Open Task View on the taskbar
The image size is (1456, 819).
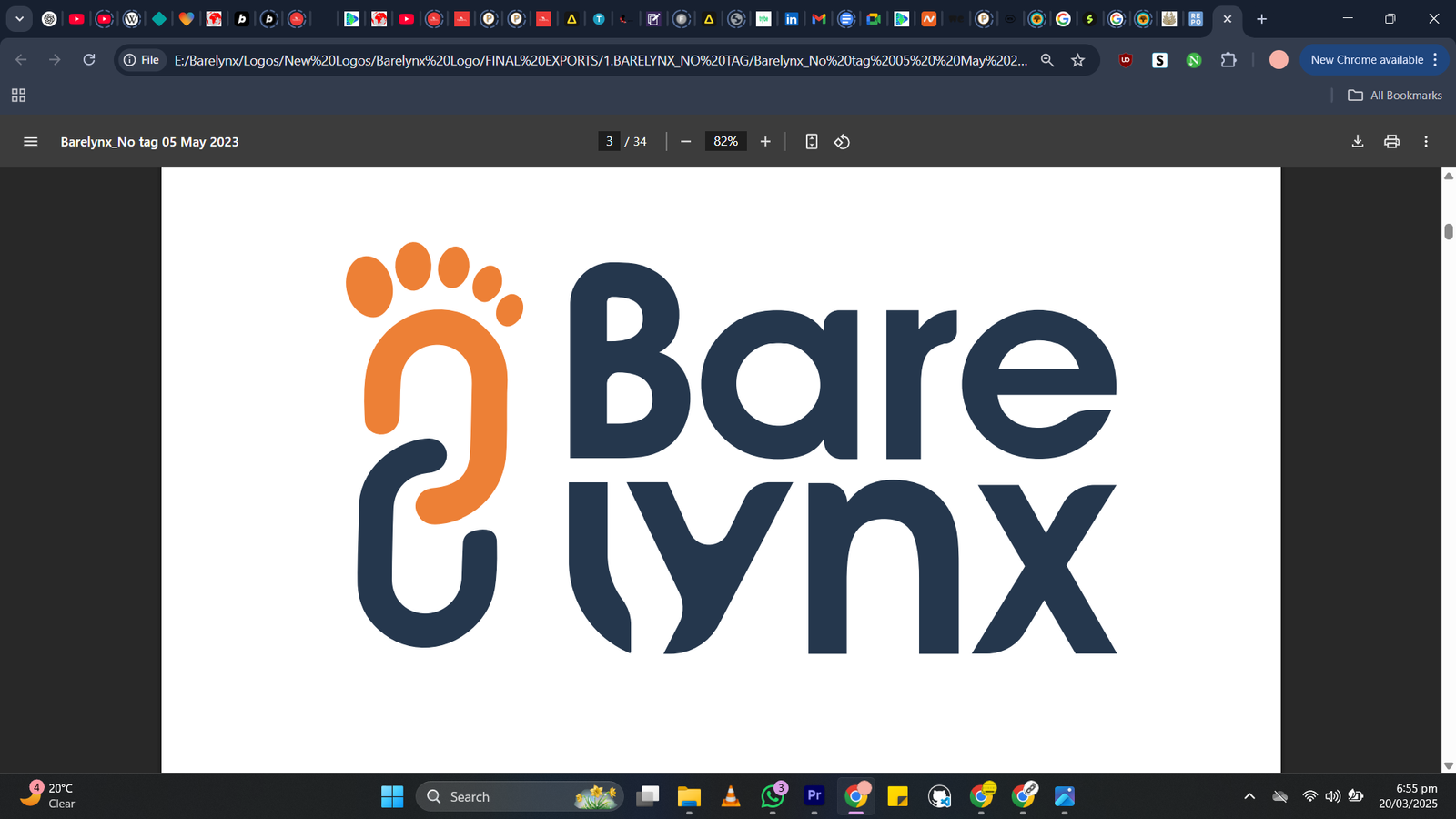pyautogui.click(x=648, y=796)
